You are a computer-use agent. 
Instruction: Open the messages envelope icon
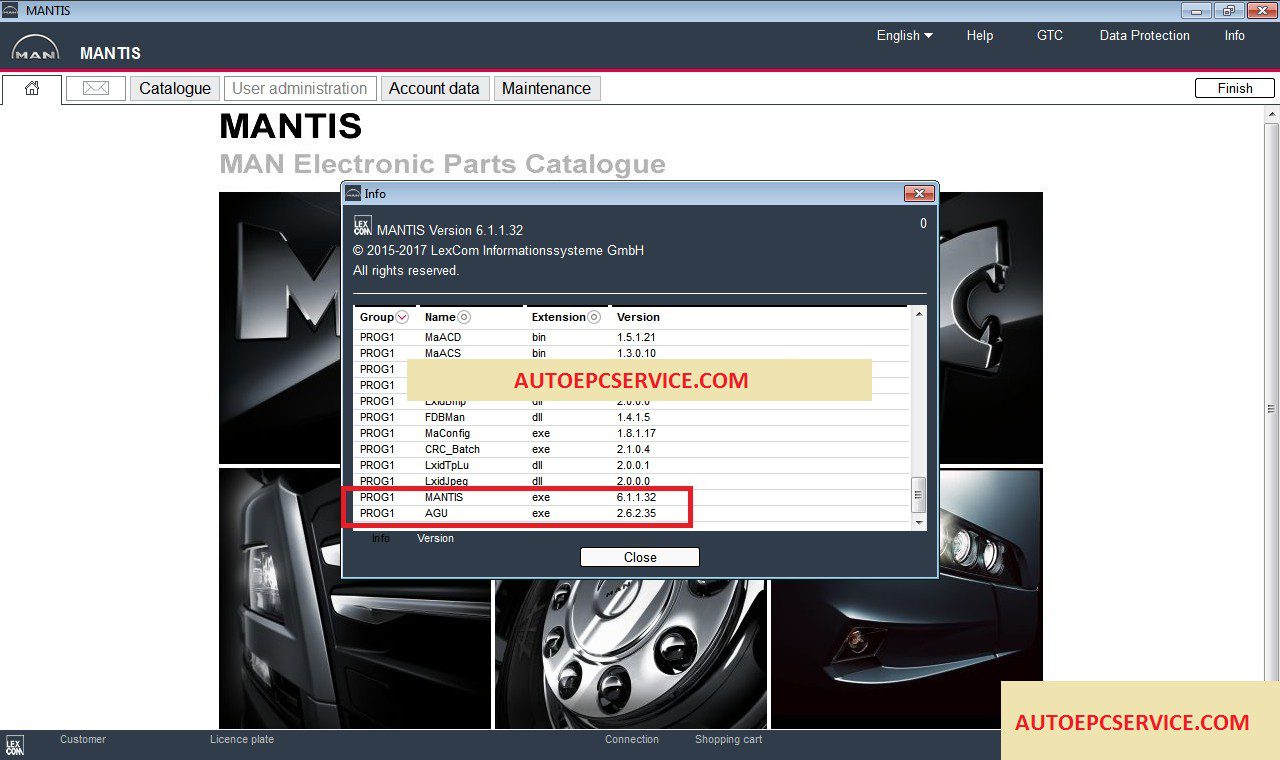pyautogui.click(x=96, y=88)
